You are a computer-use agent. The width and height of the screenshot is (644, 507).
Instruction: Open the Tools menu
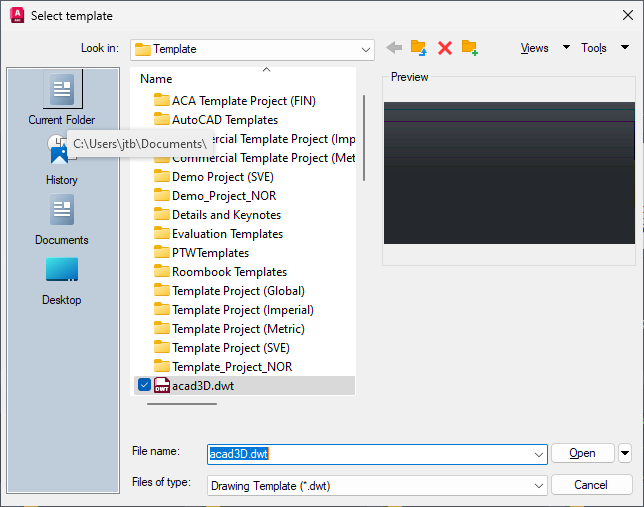point(593,48)
